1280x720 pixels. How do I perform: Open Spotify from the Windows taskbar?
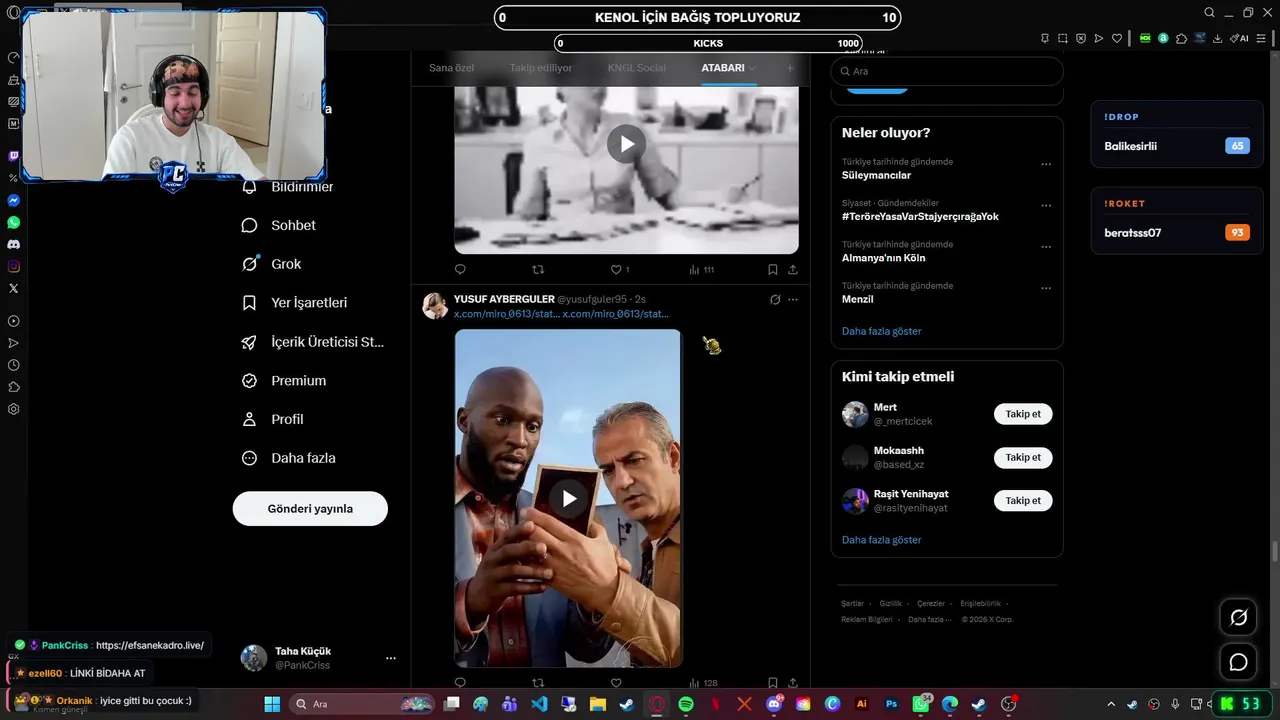pyautogui.click(x=686, y=704)
